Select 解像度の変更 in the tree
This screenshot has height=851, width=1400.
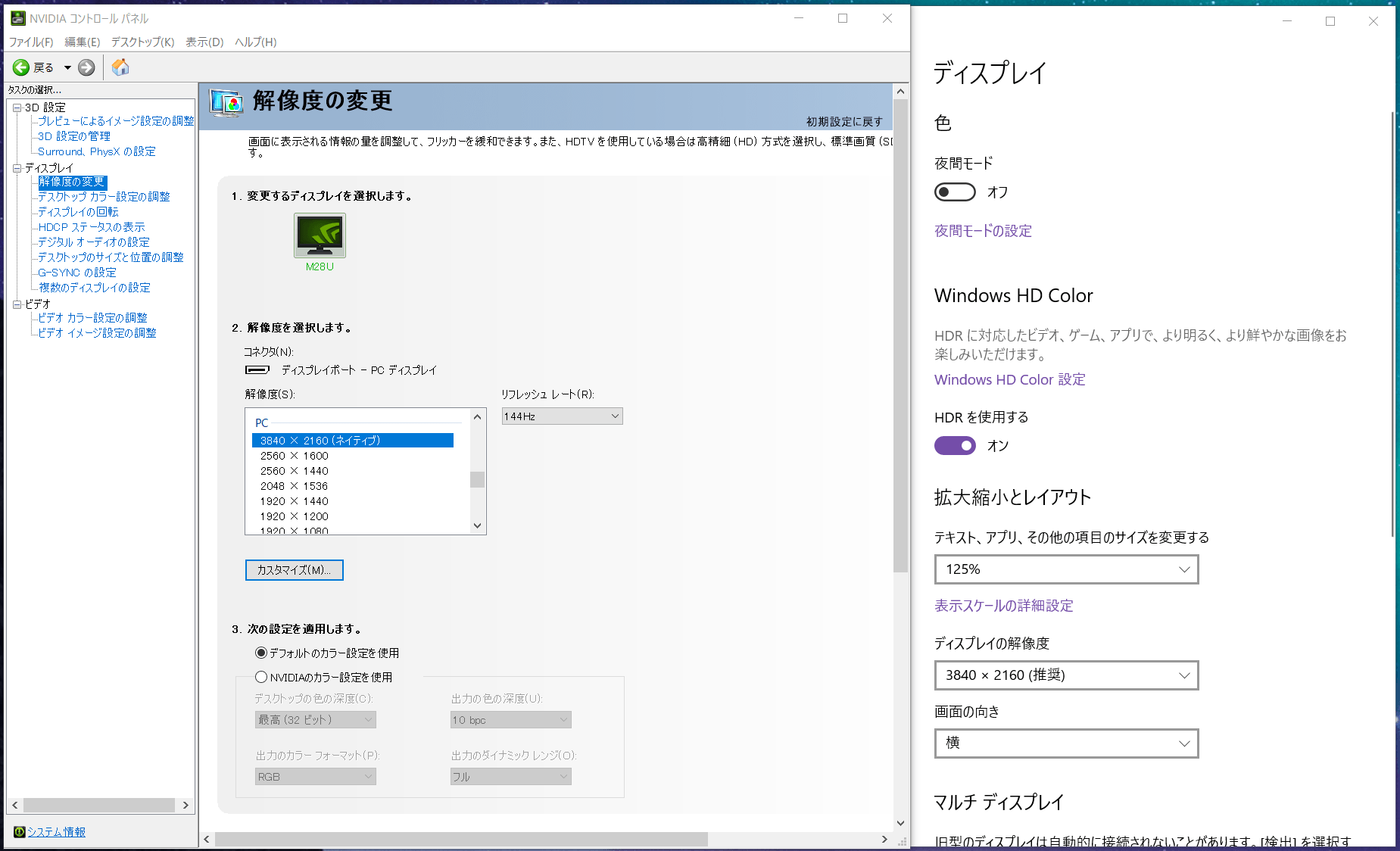(x=72, y=182)
